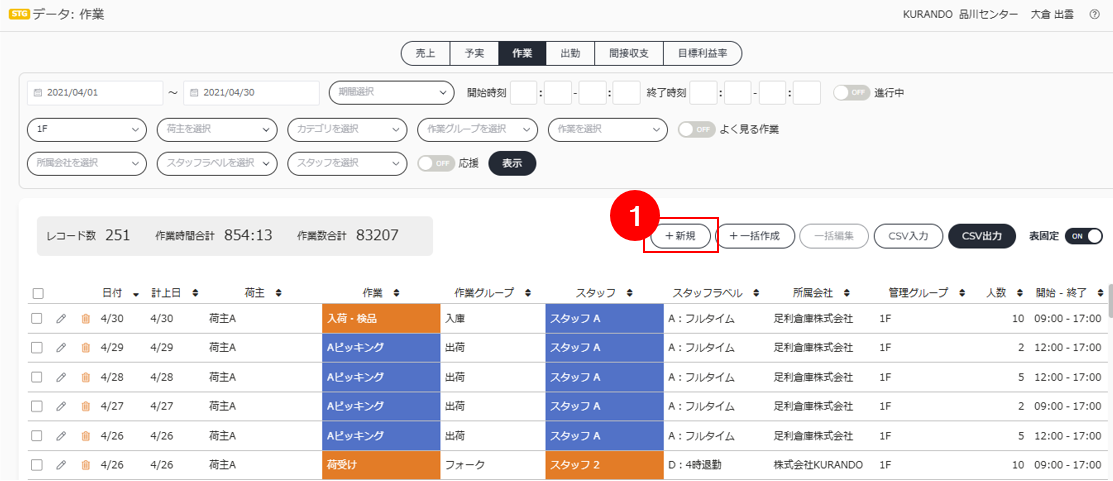Check the 4/27 row checkbox
This screenshot has width=1113, height=481.
37,407
